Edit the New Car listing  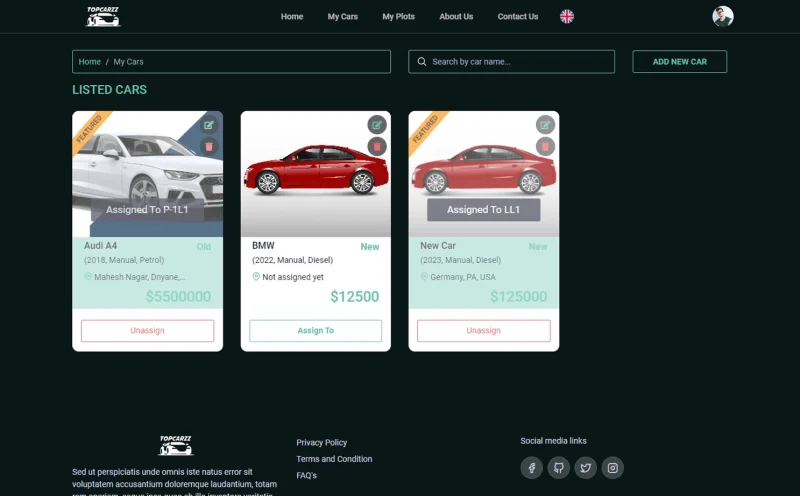click(545, 125)
